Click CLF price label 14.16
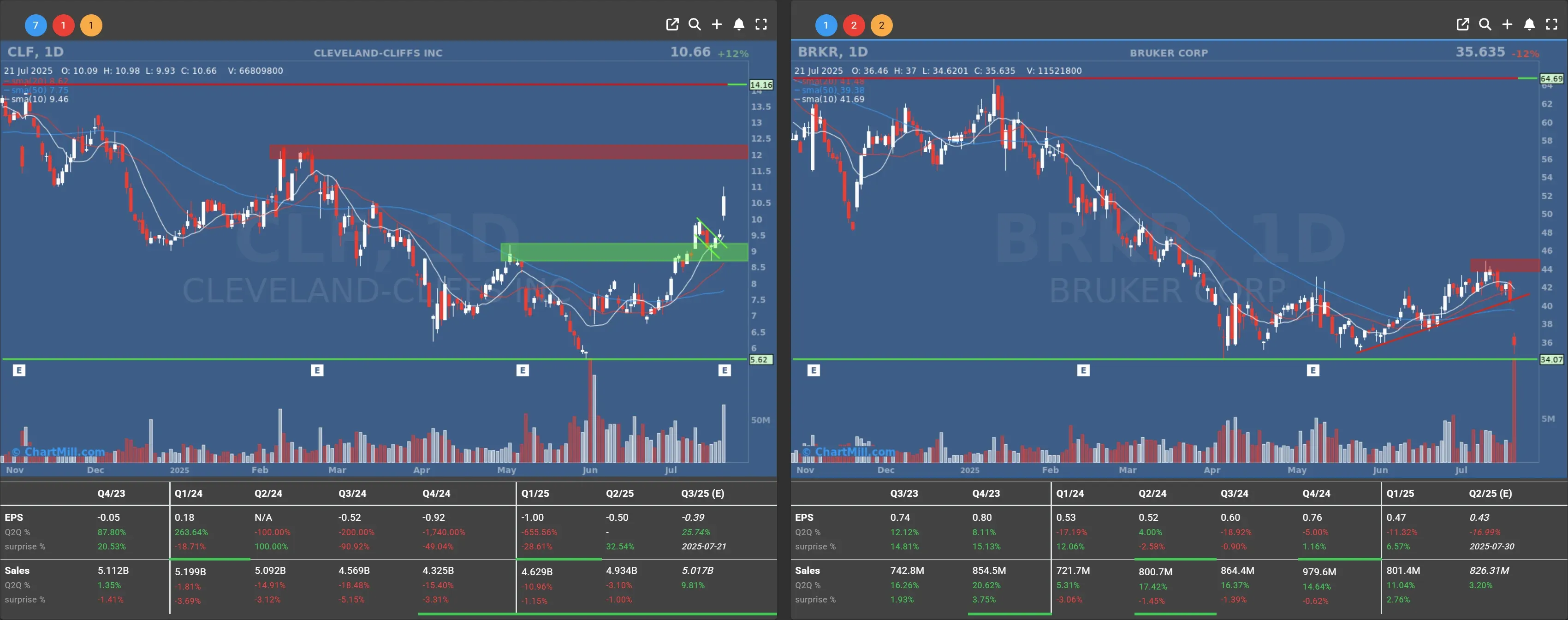 click(761, 85)
